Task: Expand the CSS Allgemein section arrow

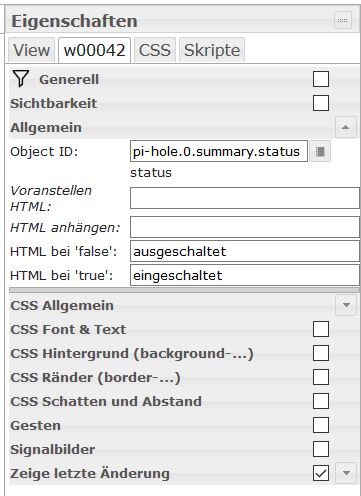Action: pyautogui.click(x=346, y=305)
